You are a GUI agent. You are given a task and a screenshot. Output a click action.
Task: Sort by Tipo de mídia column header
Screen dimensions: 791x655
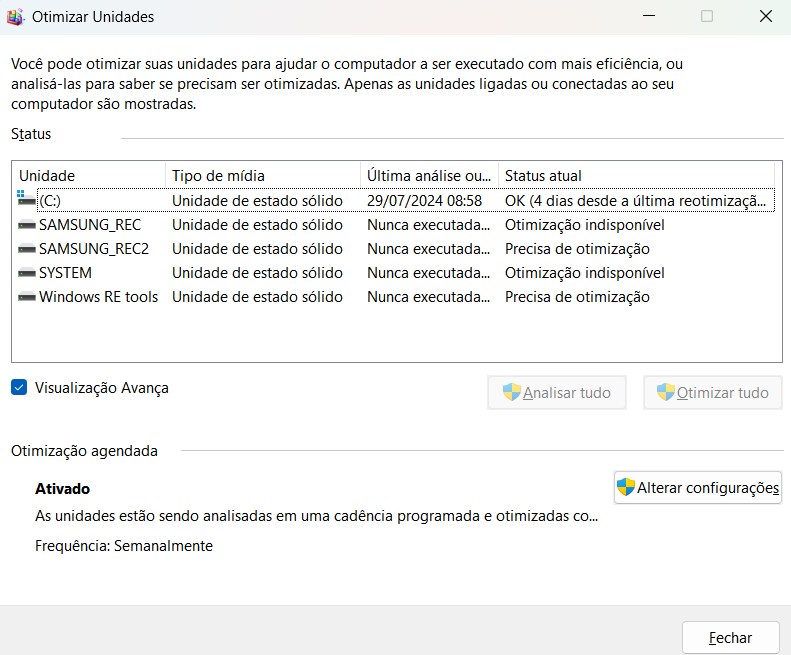point(263,176)
